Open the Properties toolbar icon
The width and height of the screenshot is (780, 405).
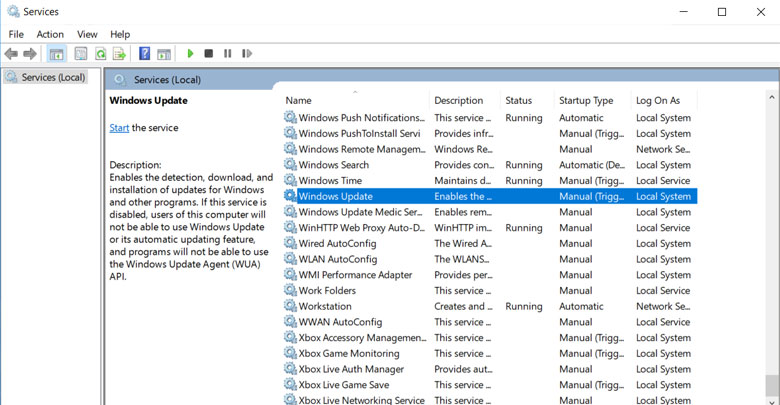coord(81,54)
